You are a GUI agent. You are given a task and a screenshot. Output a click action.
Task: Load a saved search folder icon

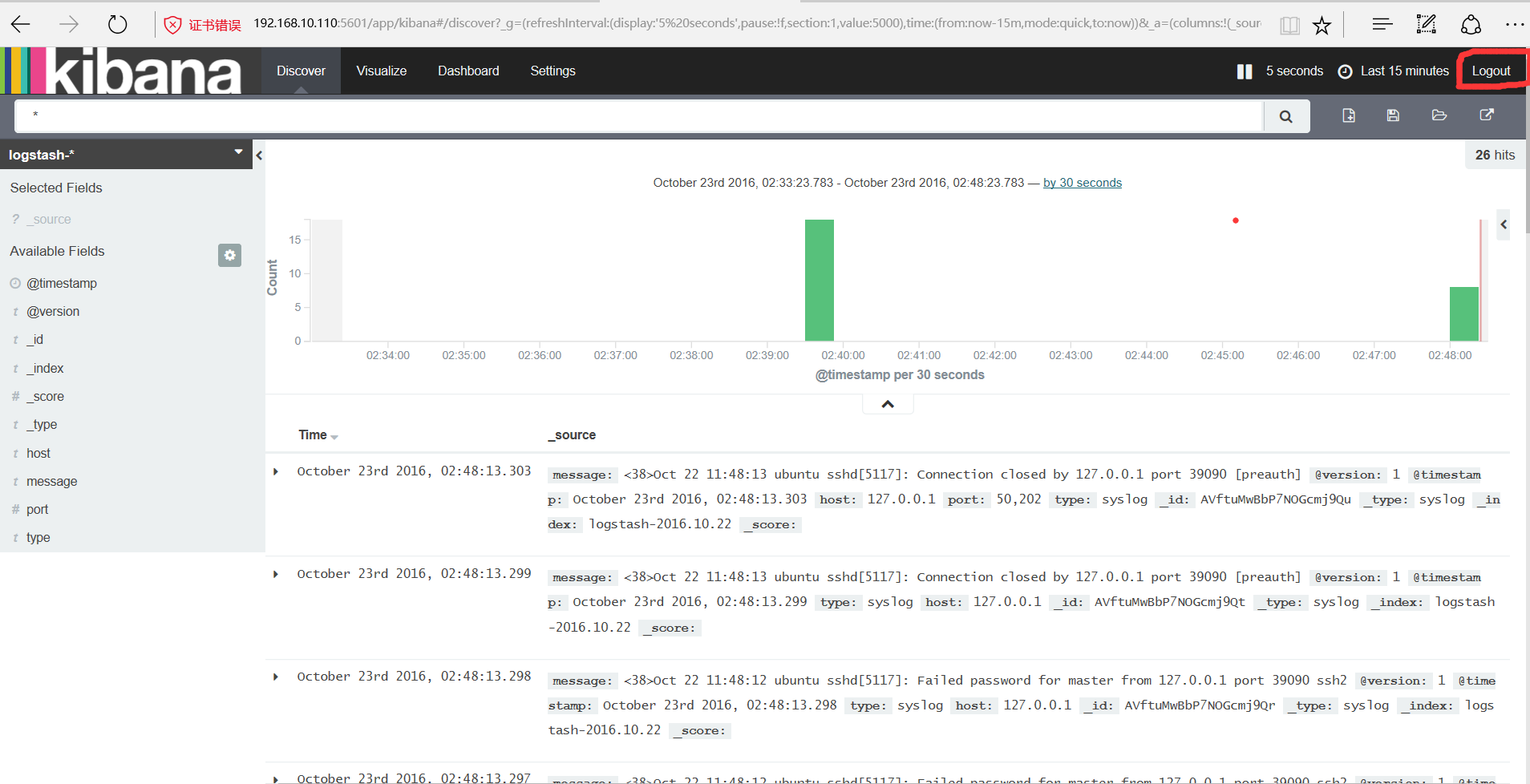coord(1439,115)
